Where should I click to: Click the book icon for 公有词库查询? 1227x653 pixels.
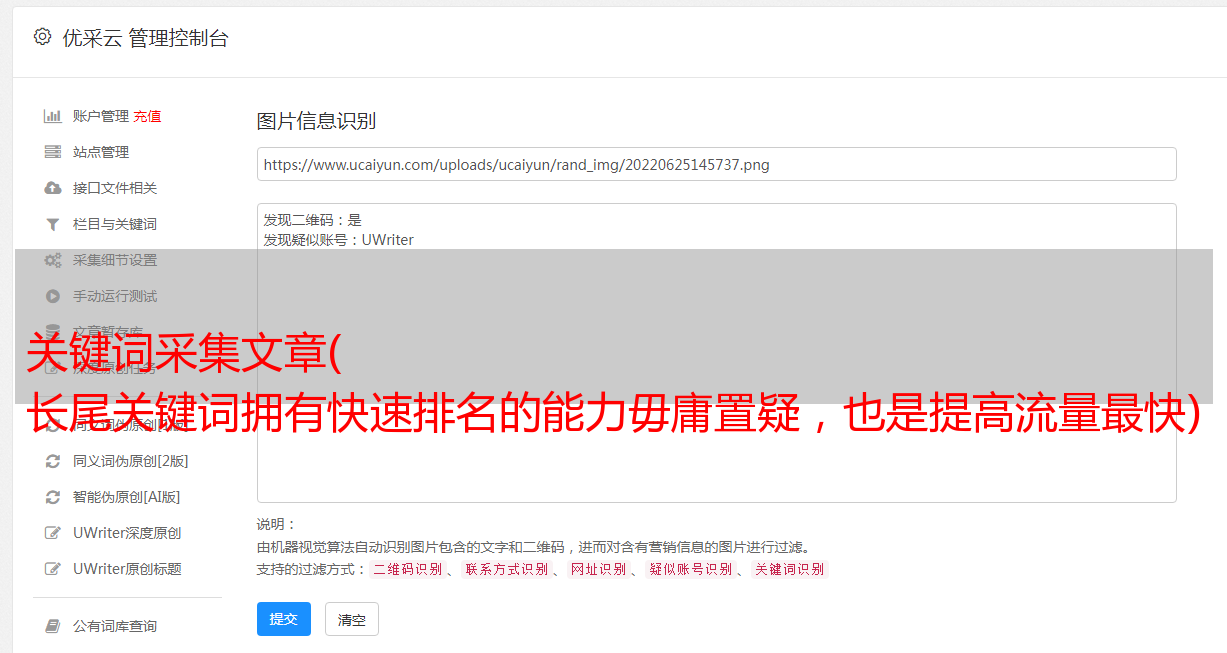click(53, 626)
